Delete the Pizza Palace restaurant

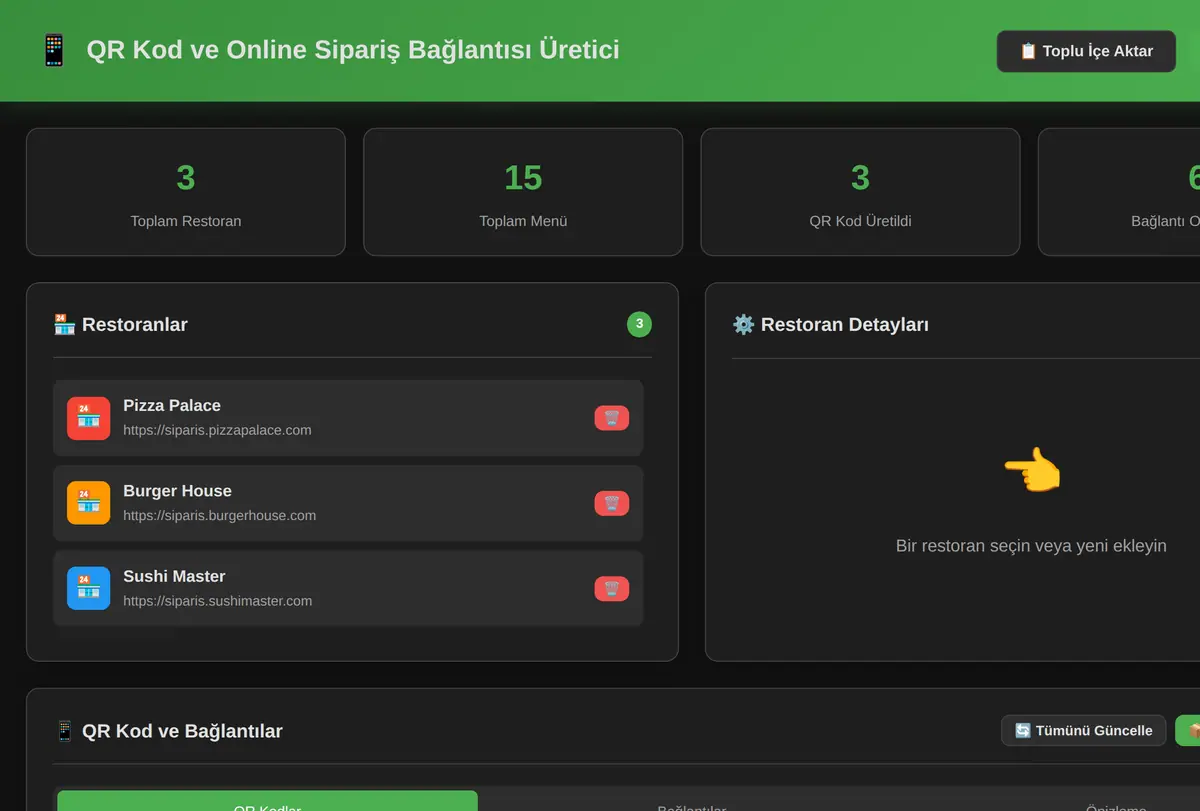pyautogui.click(x=612, y=418)
